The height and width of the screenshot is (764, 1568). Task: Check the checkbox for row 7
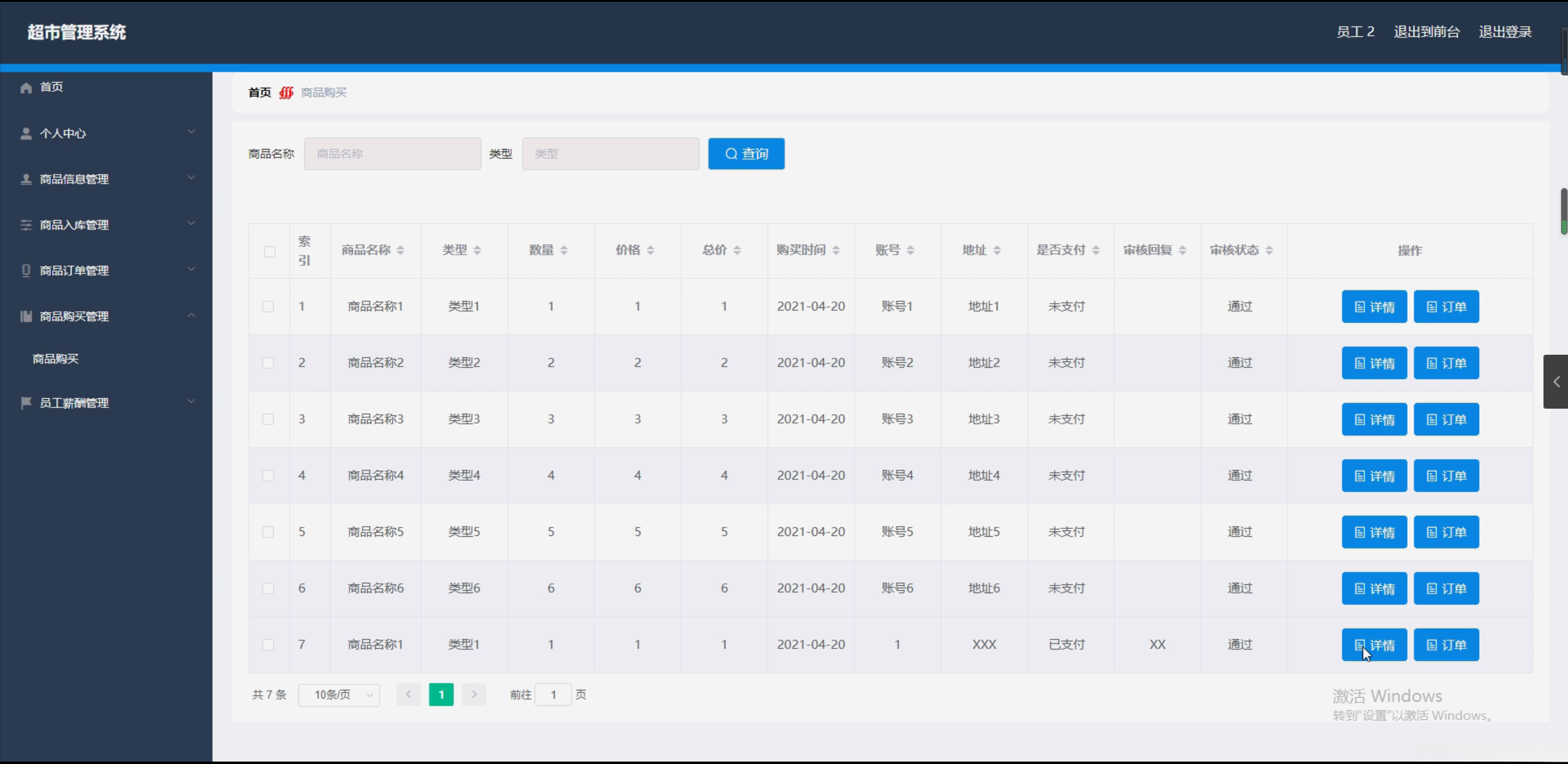coord(268,645)
